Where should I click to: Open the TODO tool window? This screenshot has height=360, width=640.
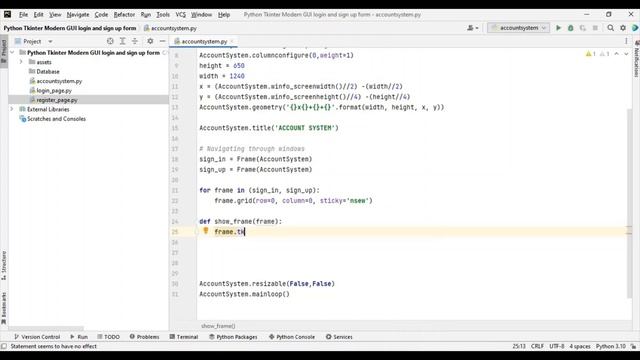click(x=109, y=337)
